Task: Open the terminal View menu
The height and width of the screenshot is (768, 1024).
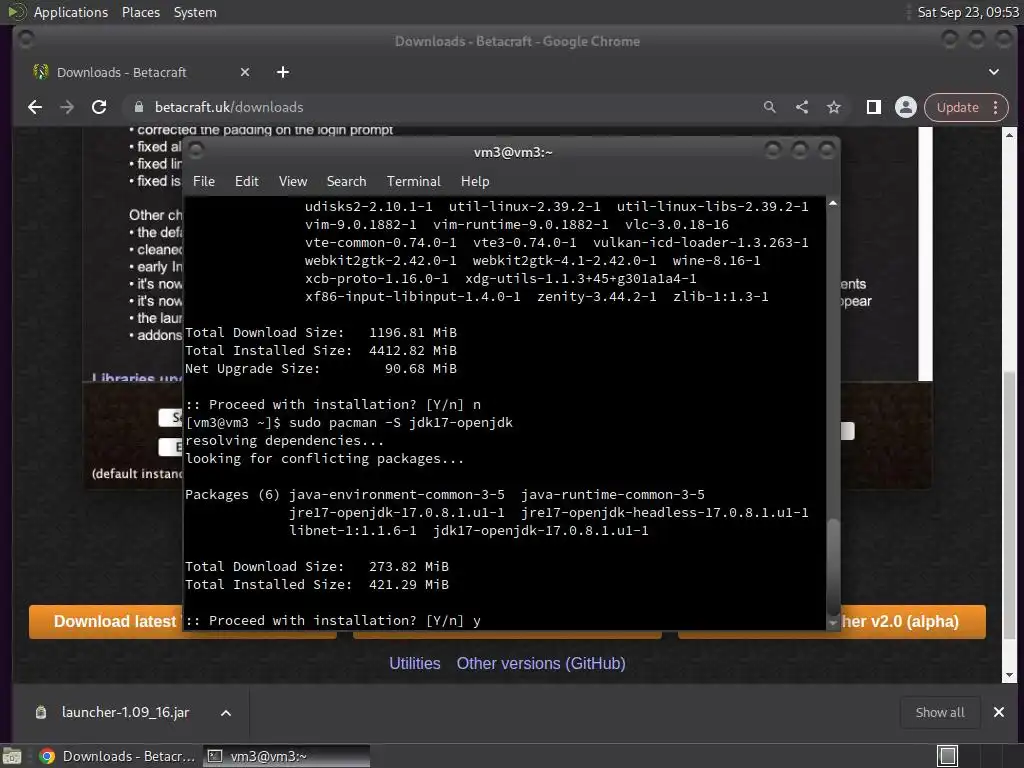Action: (x=293, y=182)
